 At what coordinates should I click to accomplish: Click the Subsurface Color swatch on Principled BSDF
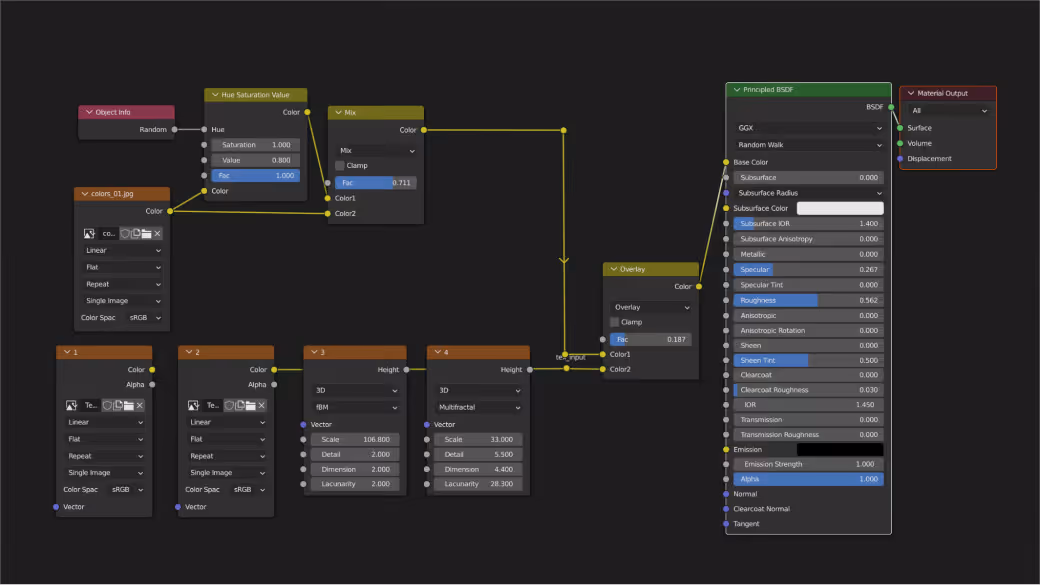point(840,208)
